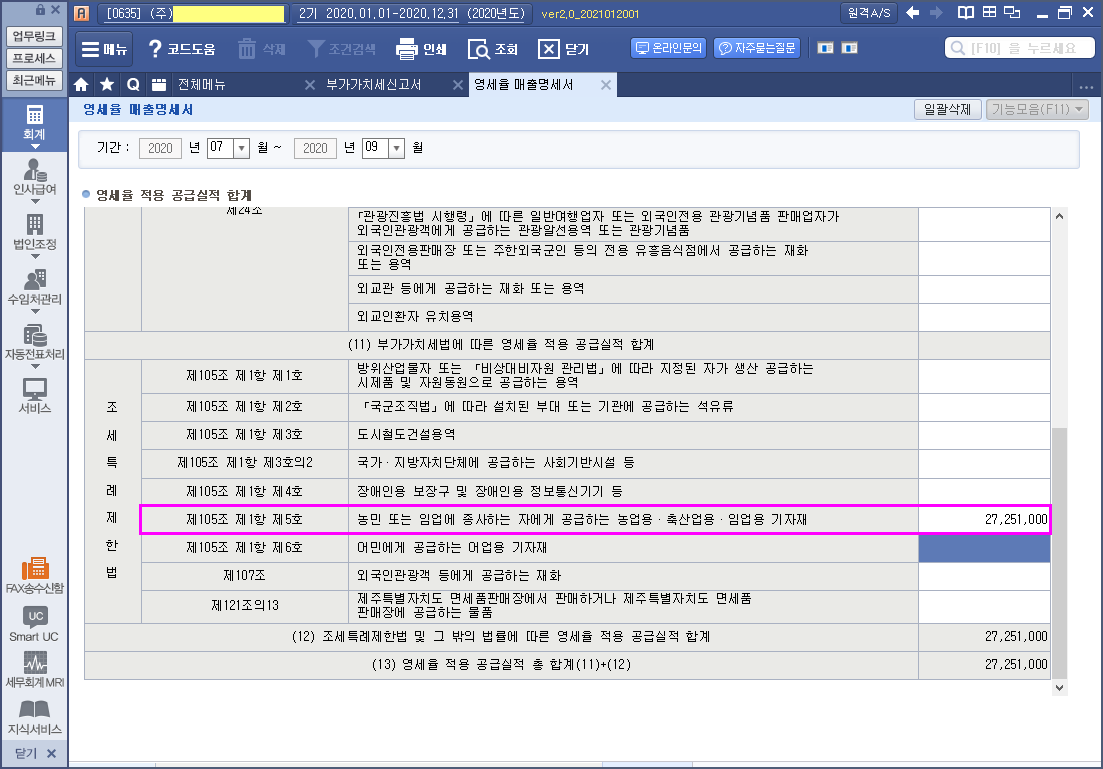Image resolution: width=1103 pixels, height=769 pixels.
Task: Navigate back with the left arrow
Action: [x=913, y=13]
